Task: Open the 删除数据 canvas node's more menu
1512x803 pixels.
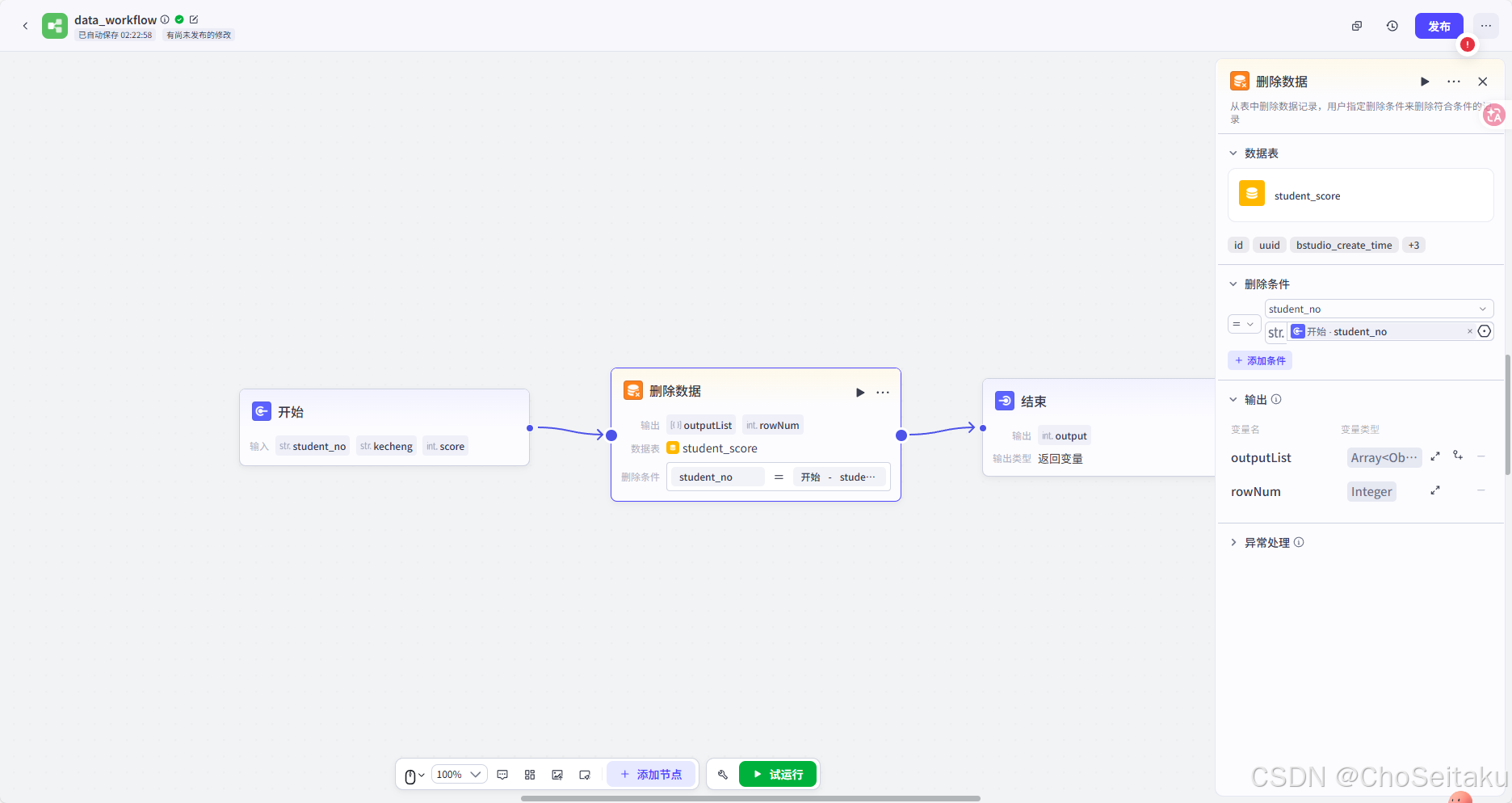Action: coord(883,393)
